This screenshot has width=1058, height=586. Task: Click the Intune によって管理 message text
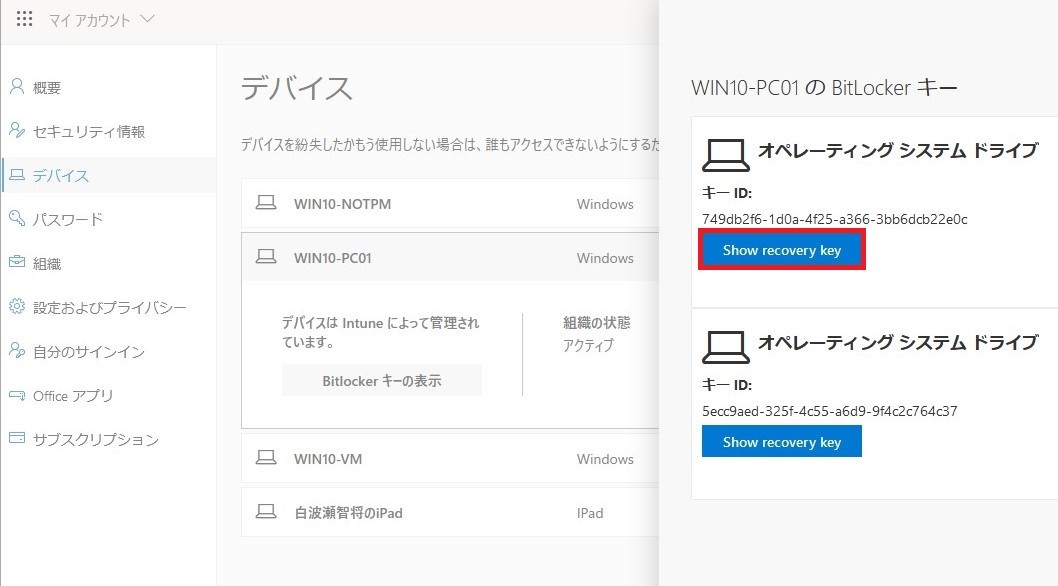tap(381, 332)
